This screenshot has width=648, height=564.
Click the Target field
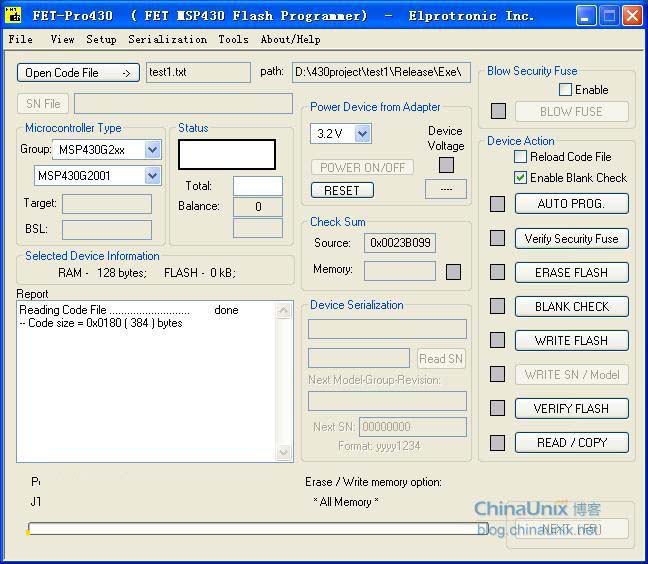[x=107, y=204]
